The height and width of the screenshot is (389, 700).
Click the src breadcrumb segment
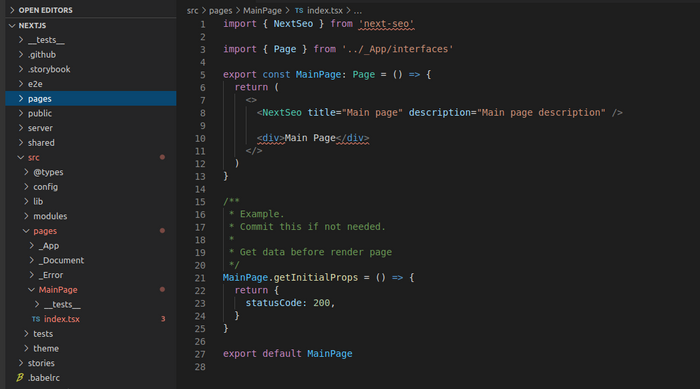192,10
